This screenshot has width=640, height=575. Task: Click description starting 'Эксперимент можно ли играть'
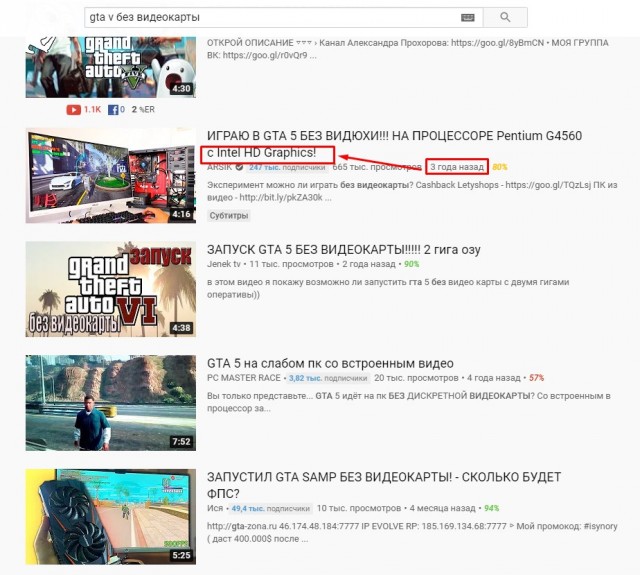412,191
